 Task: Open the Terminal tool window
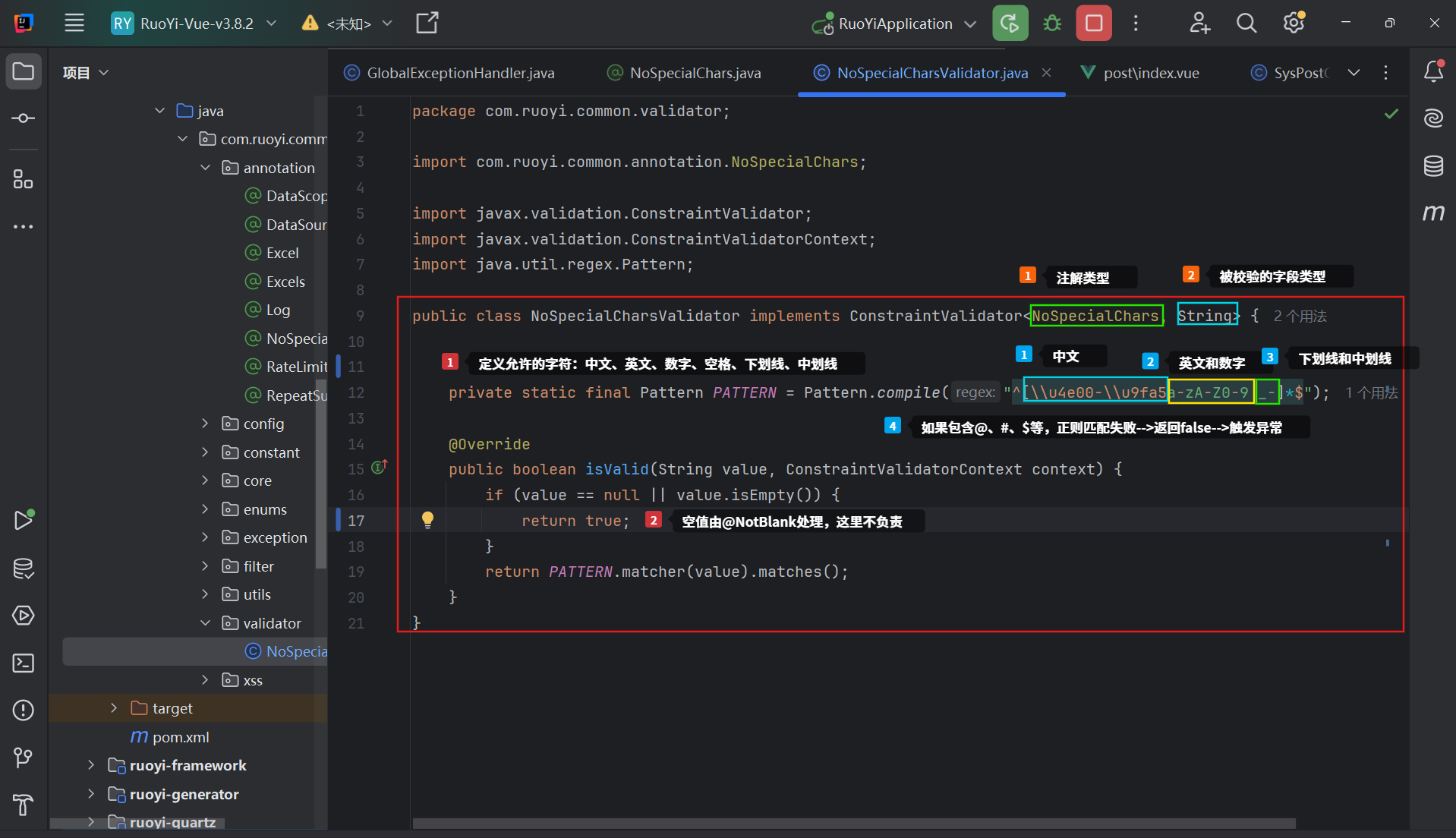pos(24,663)
